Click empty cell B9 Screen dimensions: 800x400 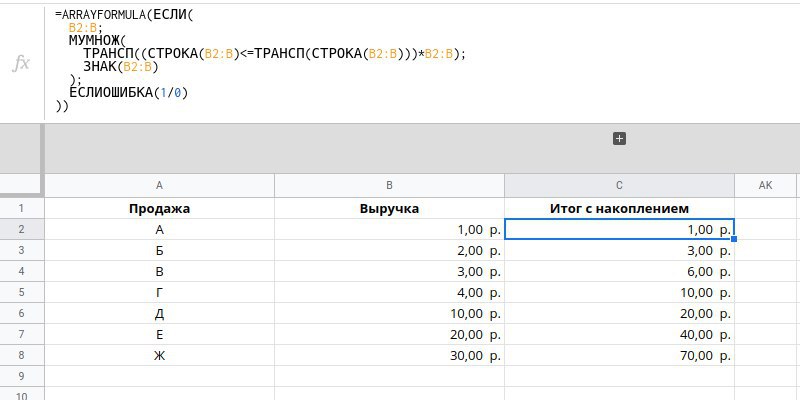coord(389,376)
